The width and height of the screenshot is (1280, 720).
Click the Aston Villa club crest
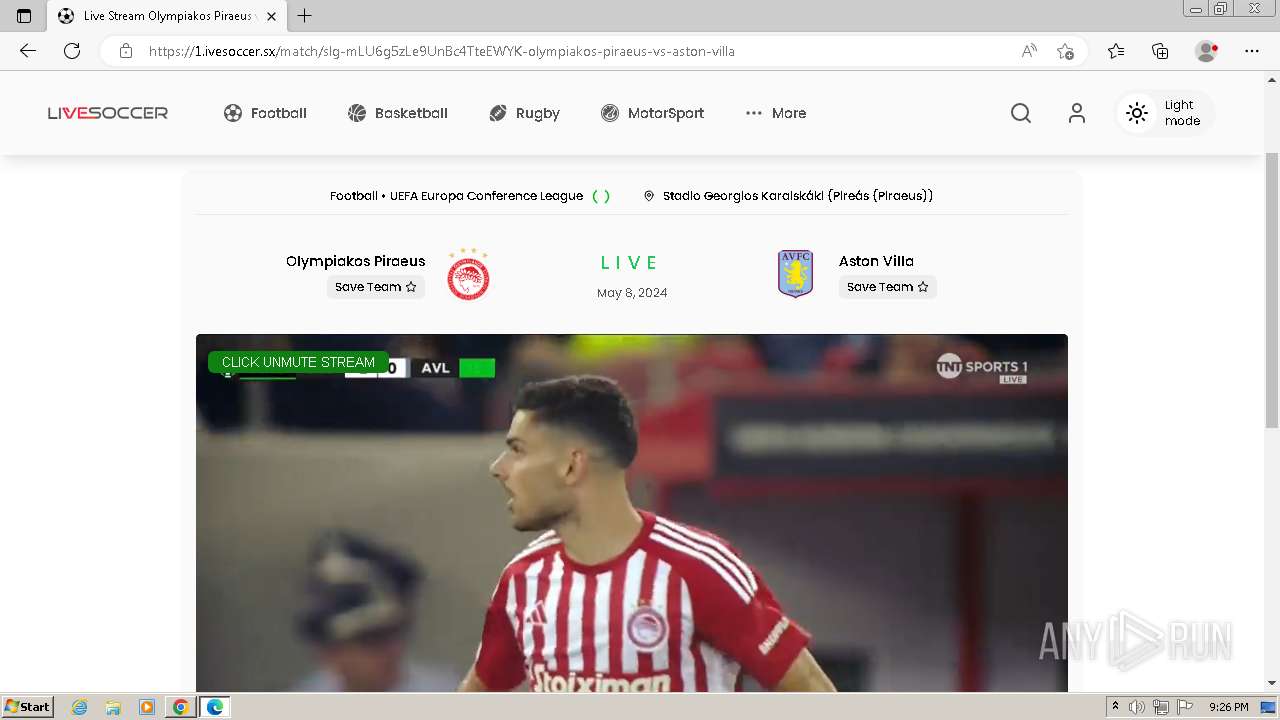[795, 274]
